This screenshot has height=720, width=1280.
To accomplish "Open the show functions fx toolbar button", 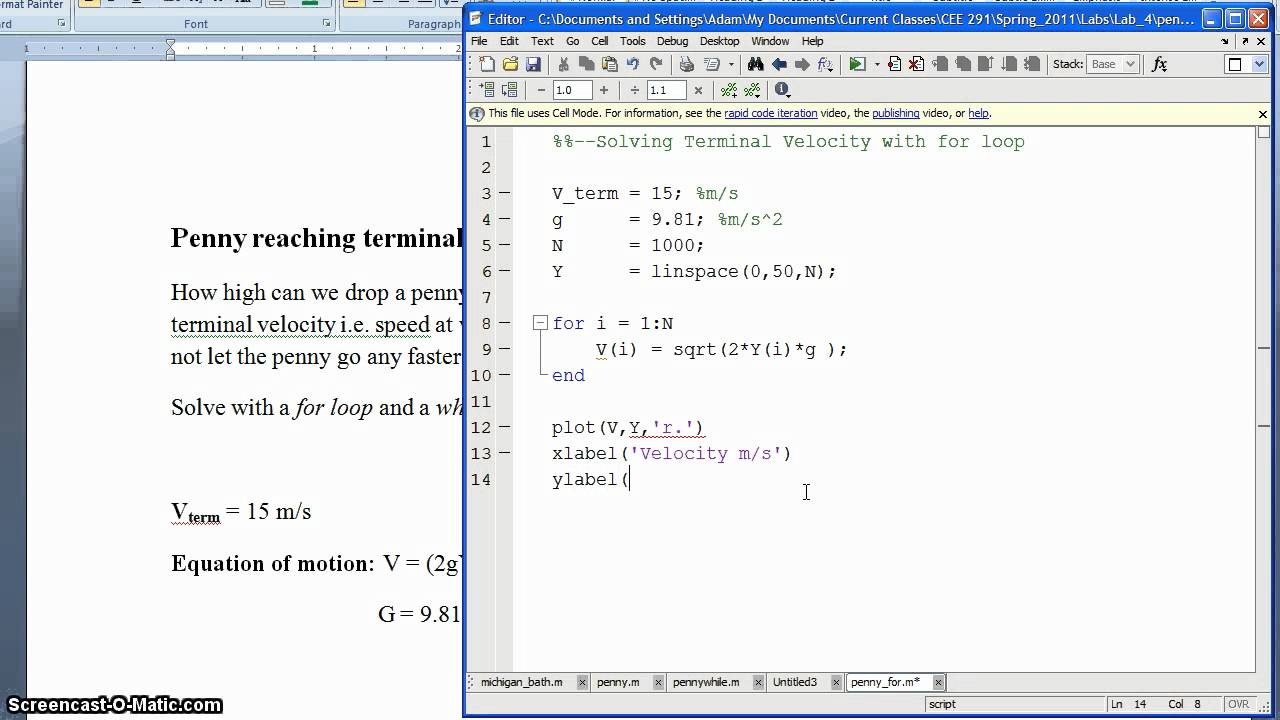I will tap(825, 64).
